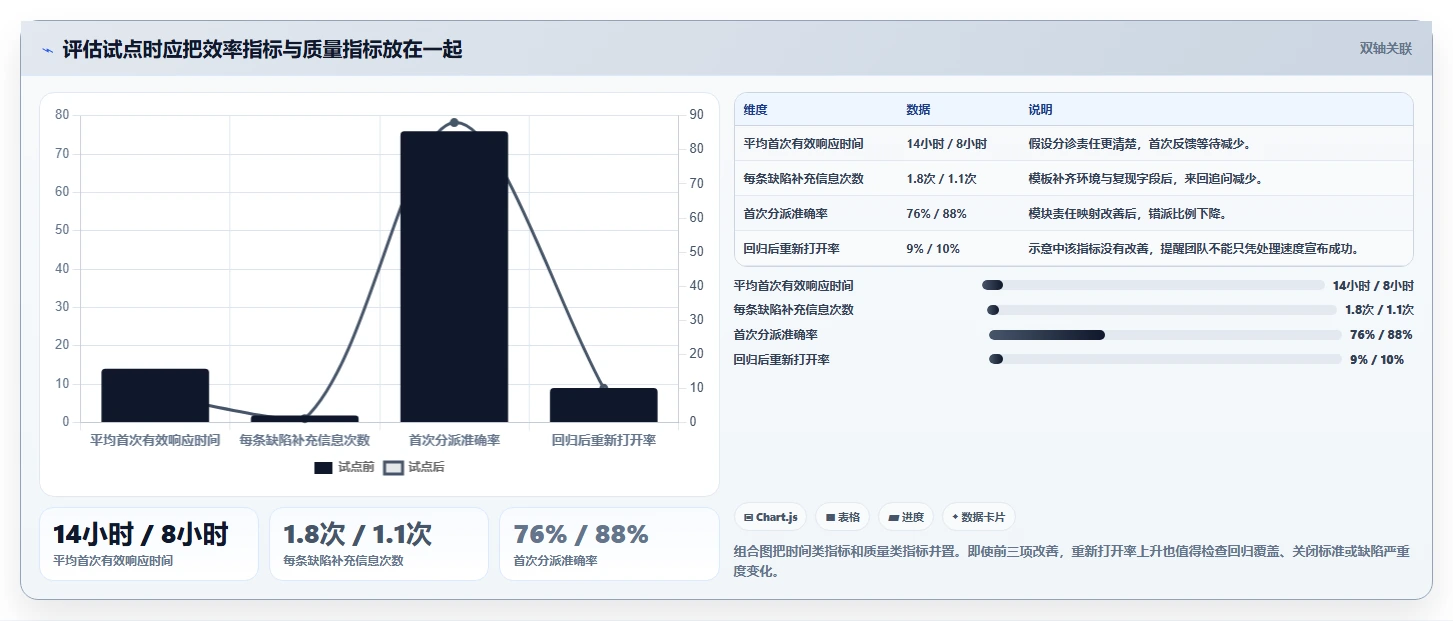1453x621 pixels.
Task: Toggle the 试点前 legend item
Action: [x=344, y=467]
